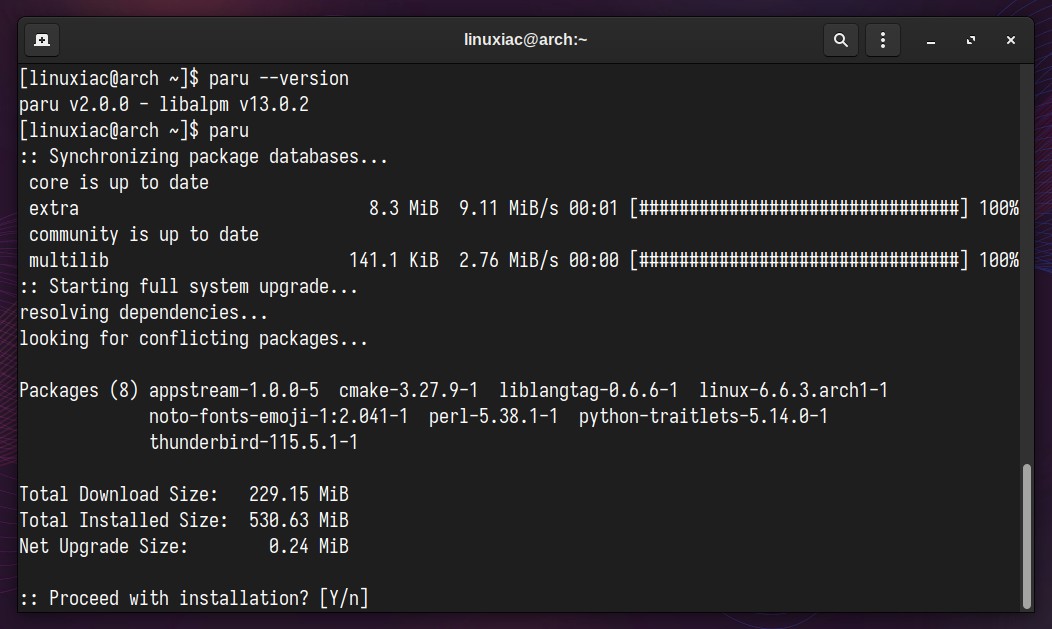
Task: Click the '141.1 KiB' download size
Action: point(394,260)
